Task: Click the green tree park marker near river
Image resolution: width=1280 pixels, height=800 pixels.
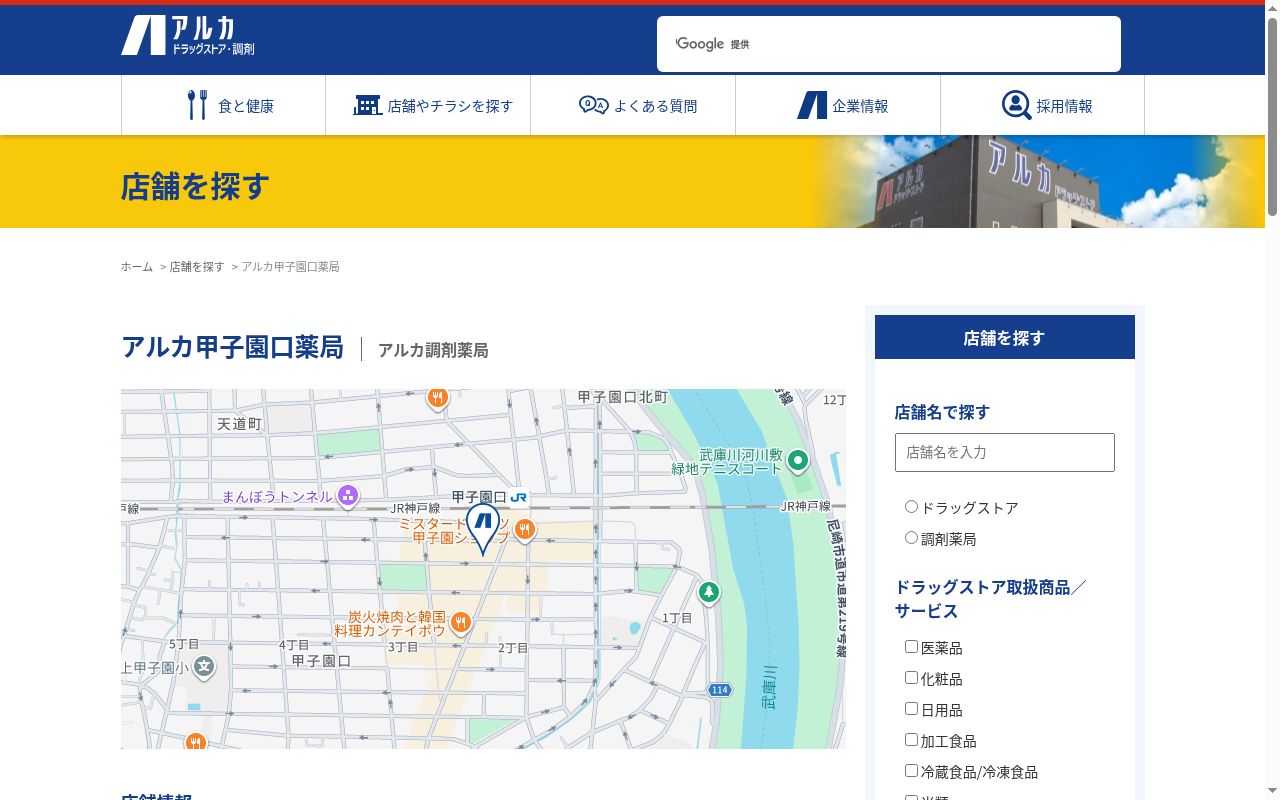Action: (x=709, y=593)
